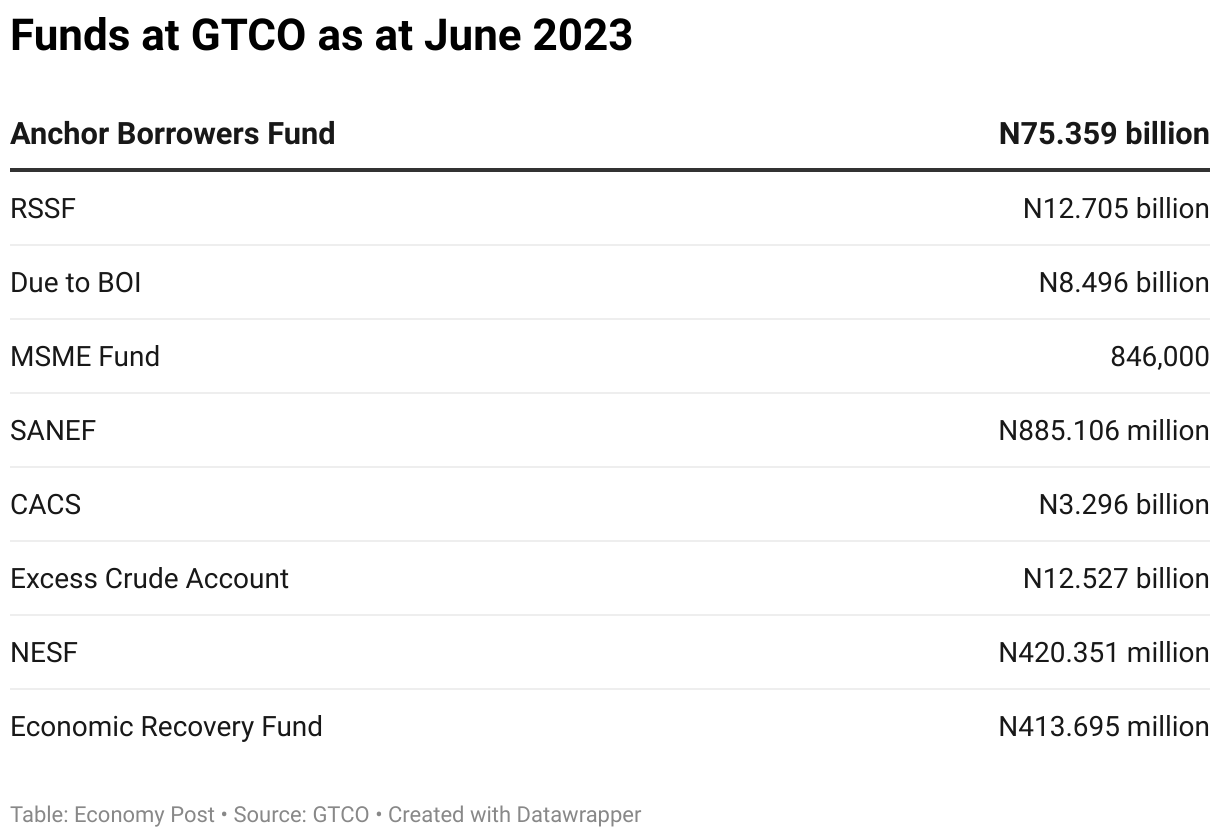Click the N420.351 million value

pyautogui.click(x=1104, y=652)
